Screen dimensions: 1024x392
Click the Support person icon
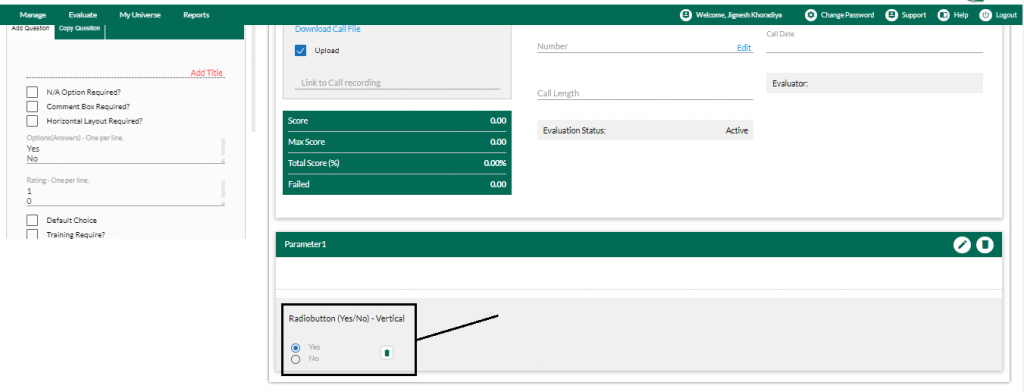[891, 14]
